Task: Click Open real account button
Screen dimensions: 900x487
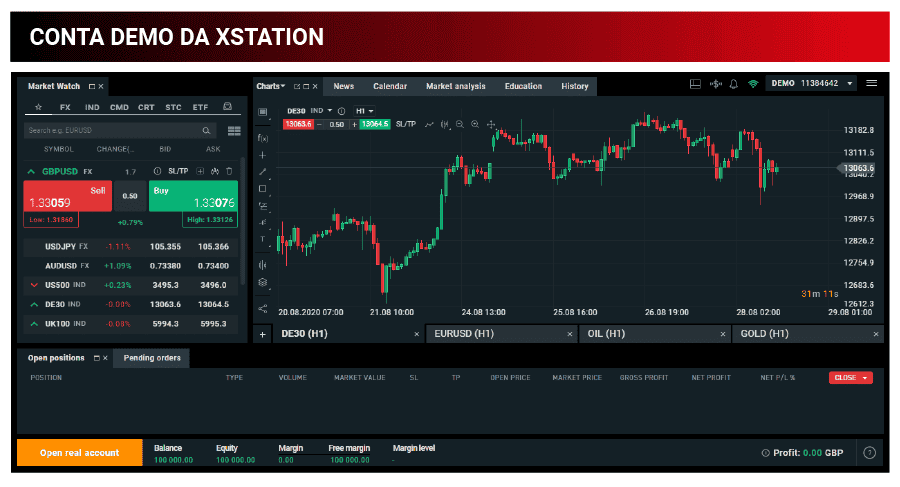Action: [80, 453]
